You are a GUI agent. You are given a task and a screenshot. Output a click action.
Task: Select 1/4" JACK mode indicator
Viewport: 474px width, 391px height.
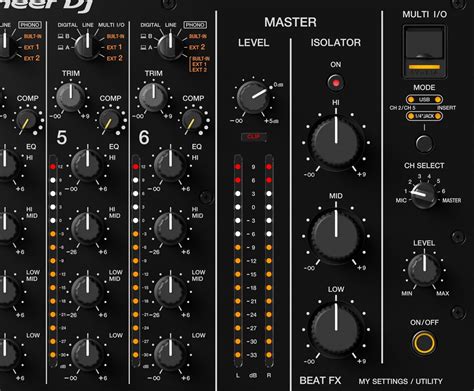pyautogui.click(x=424, y=116)
